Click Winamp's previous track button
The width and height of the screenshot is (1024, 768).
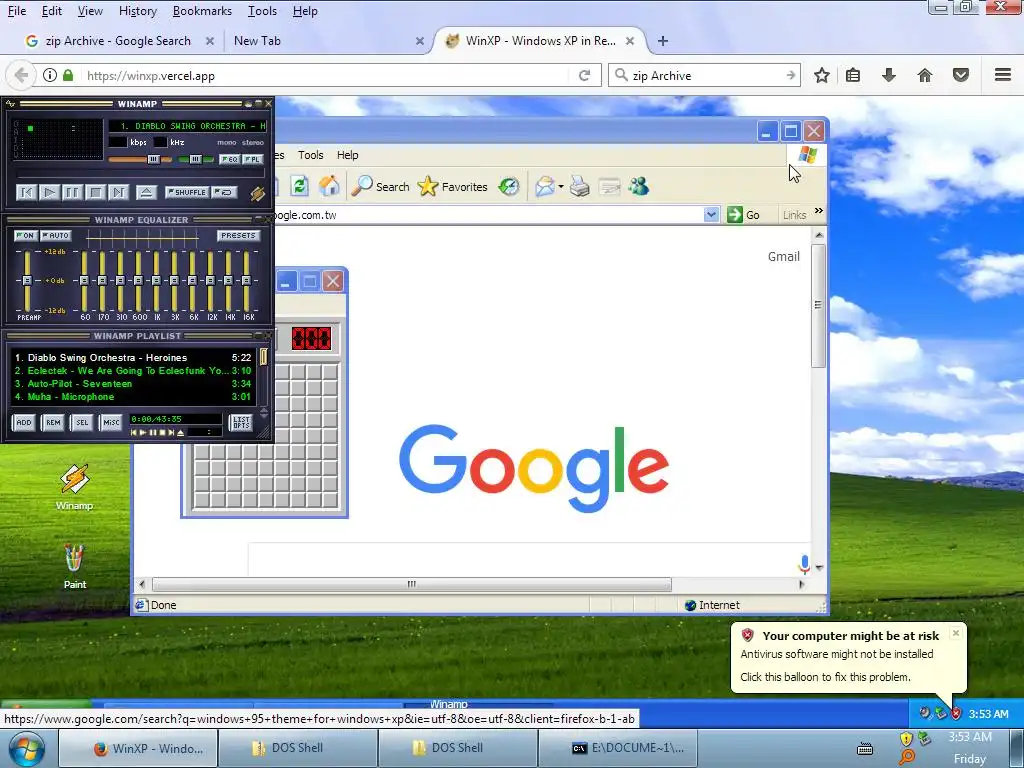point(26,192)
